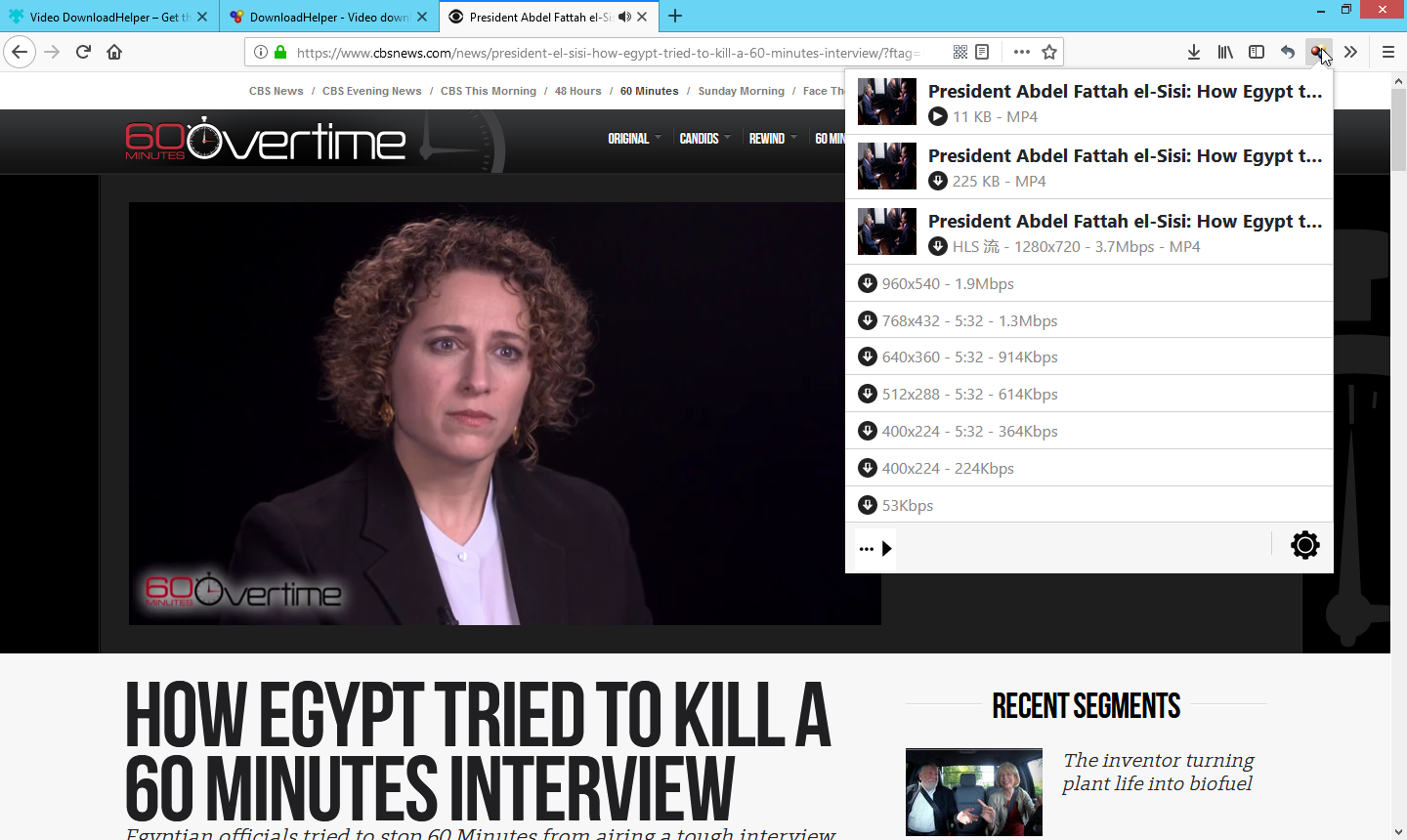Click the forward navigation arrow
1407x840 pixels.
pos(53,52)
